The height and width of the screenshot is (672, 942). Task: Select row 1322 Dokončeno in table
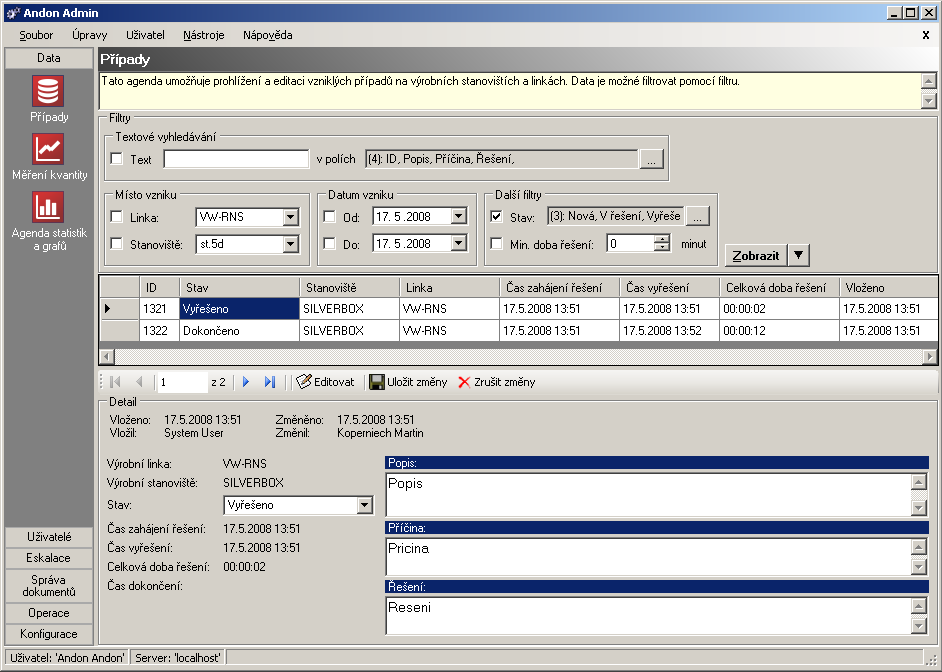coord(238,331)
